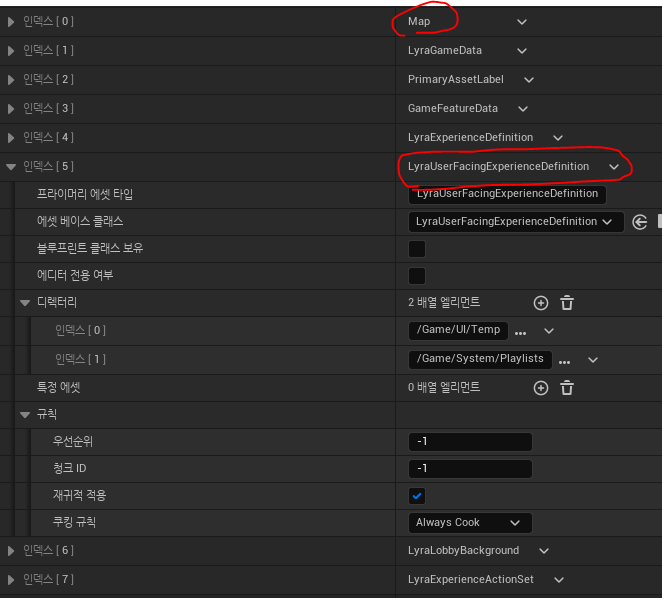
Task: Select 에셋 베이스 클래스 label
Action: click(x=80, y=221)
